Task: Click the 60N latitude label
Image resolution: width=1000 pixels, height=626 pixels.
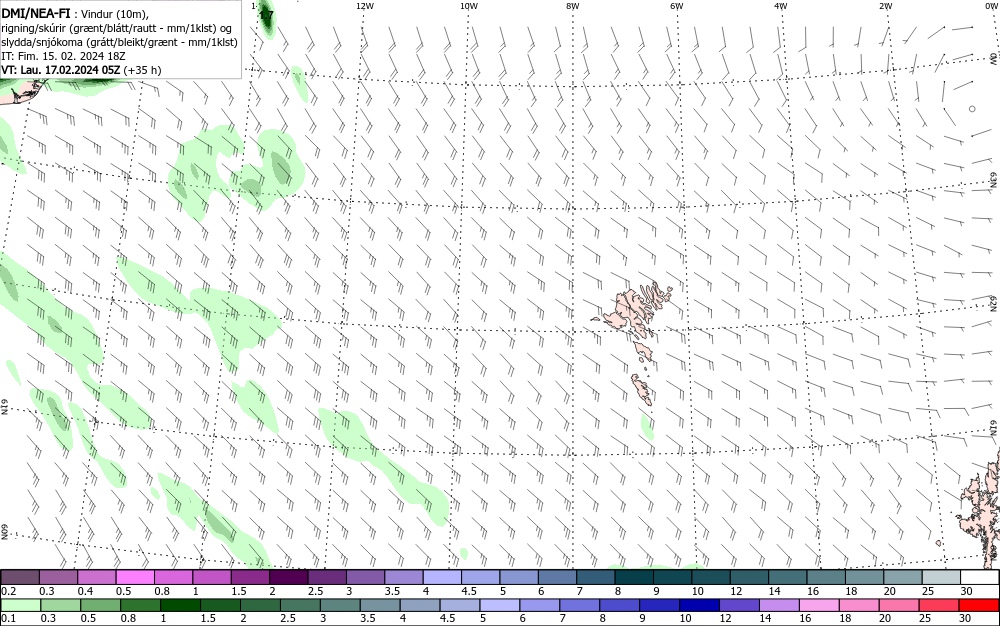Action: [x=4, y=532]
